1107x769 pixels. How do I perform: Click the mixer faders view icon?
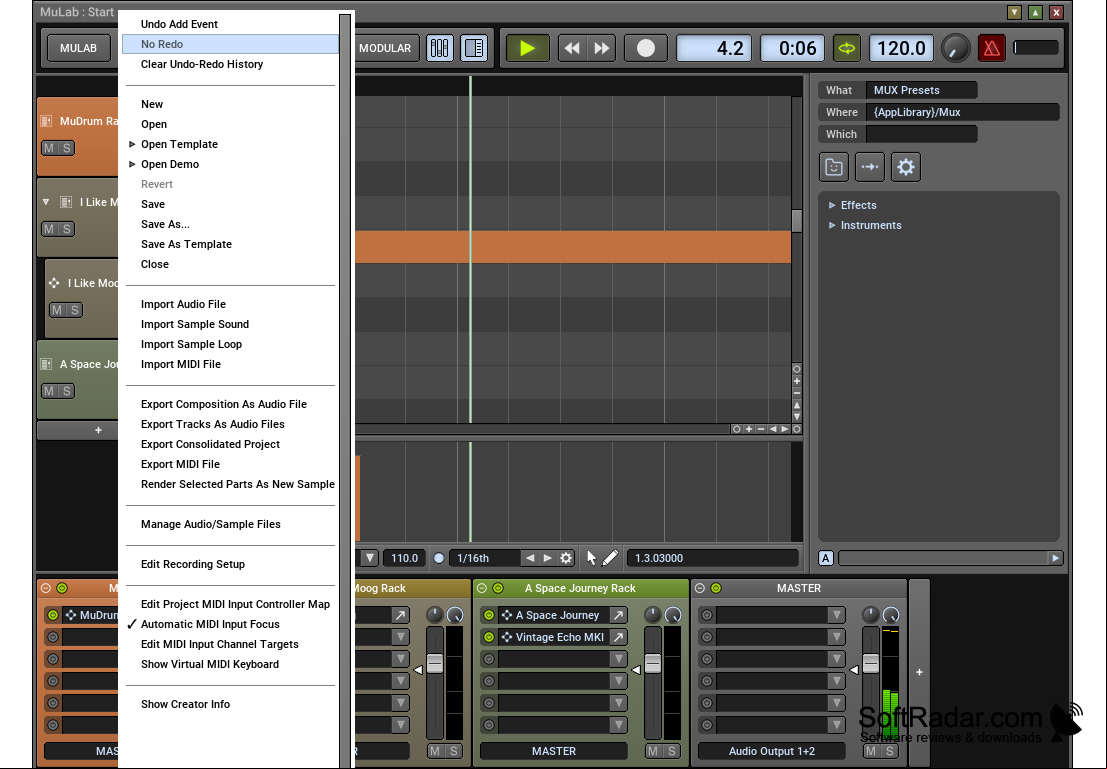[x=439, y=48]
